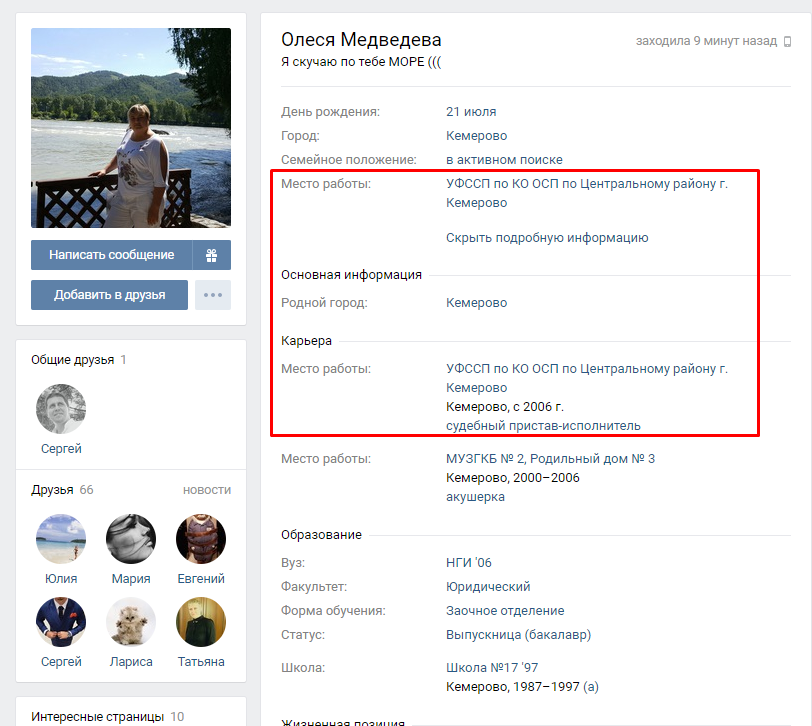This screenshot has width=812, height=726.
Task: Click 'Кемерово, 2000–2006' text
Action: click(x=513, y=478)
